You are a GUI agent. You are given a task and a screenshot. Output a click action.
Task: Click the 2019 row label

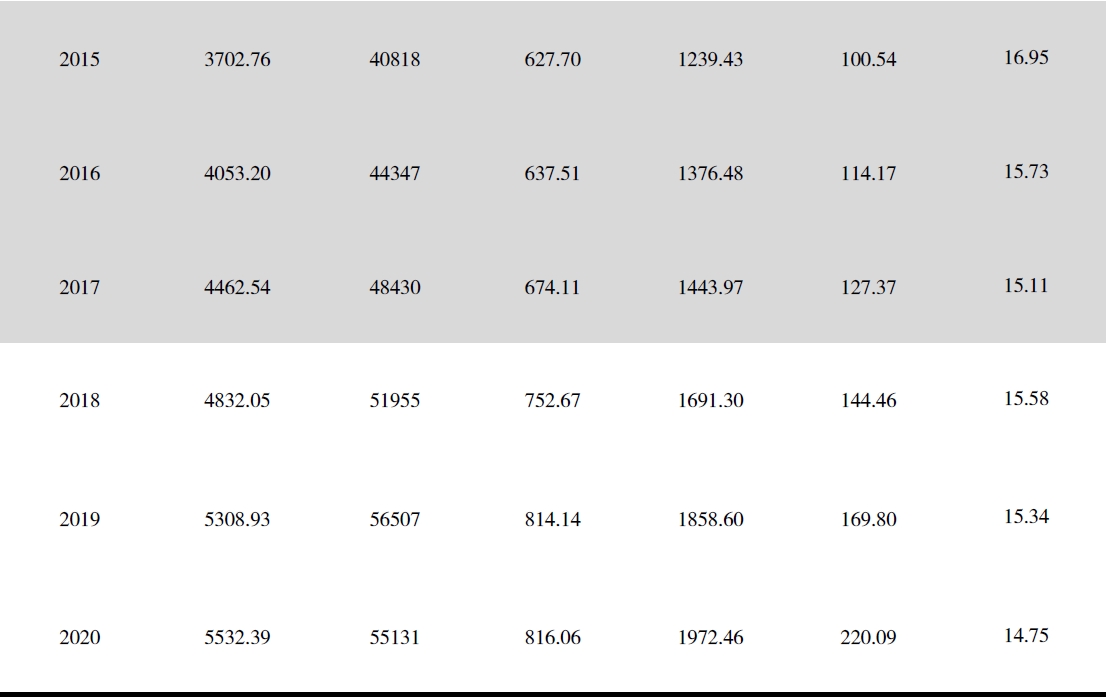pyautogui.click(x=79, y=519)
